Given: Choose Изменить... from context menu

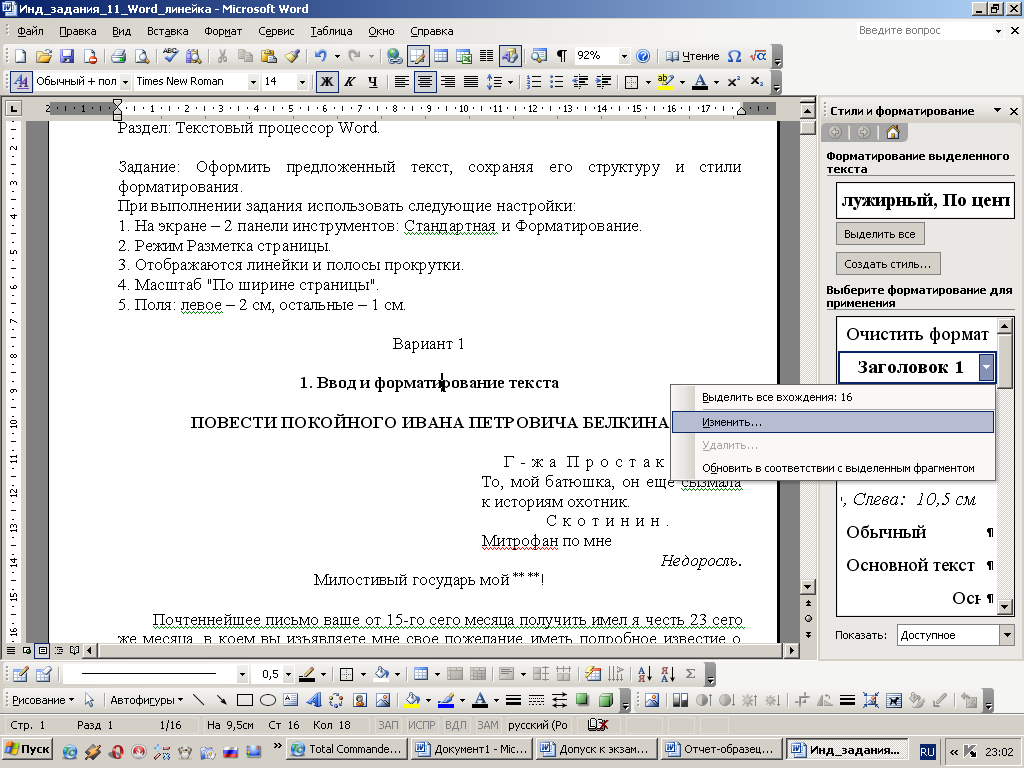Looking at the screenshot, I should click(833, 422).
